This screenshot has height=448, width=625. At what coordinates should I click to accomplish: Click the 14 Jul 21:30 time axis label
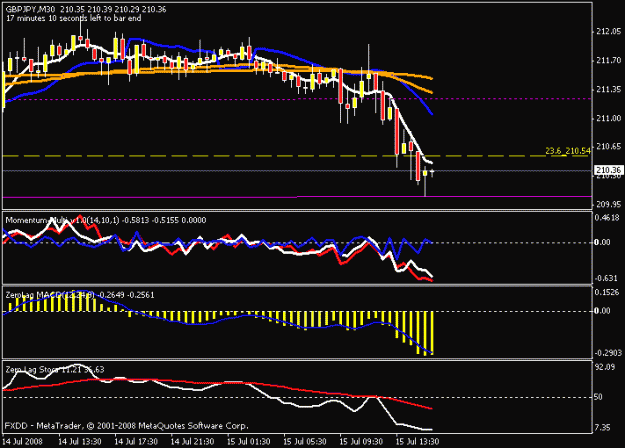tap(192, 442)
